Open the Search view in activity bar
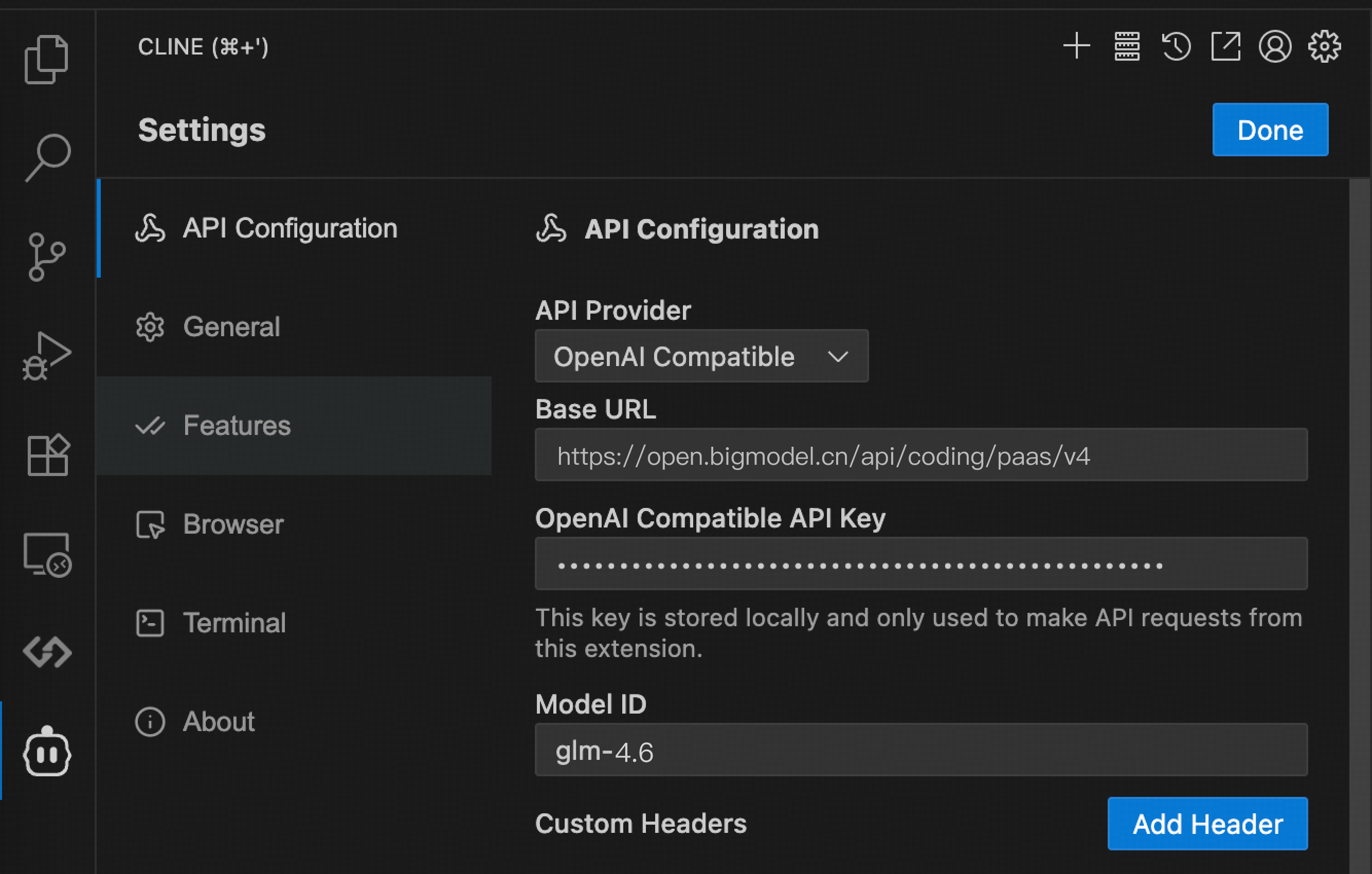 (48, 157)
